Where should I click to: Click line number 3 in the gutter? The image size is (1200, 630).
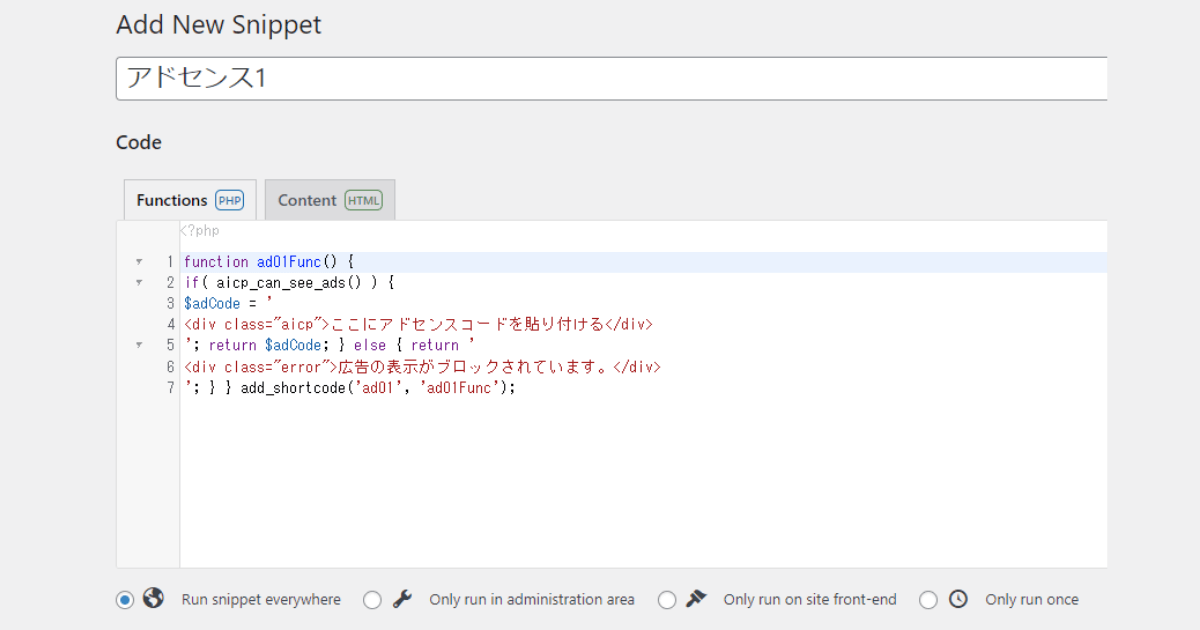[171, 303]
